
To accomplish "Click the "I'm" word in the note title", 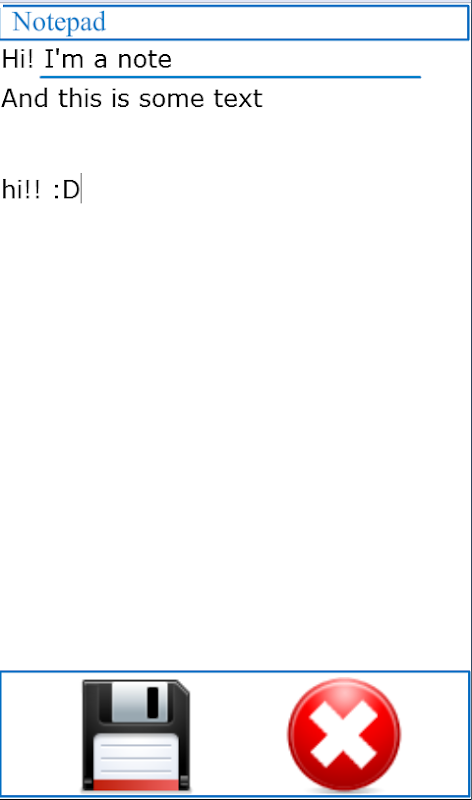I will point(64,59).
